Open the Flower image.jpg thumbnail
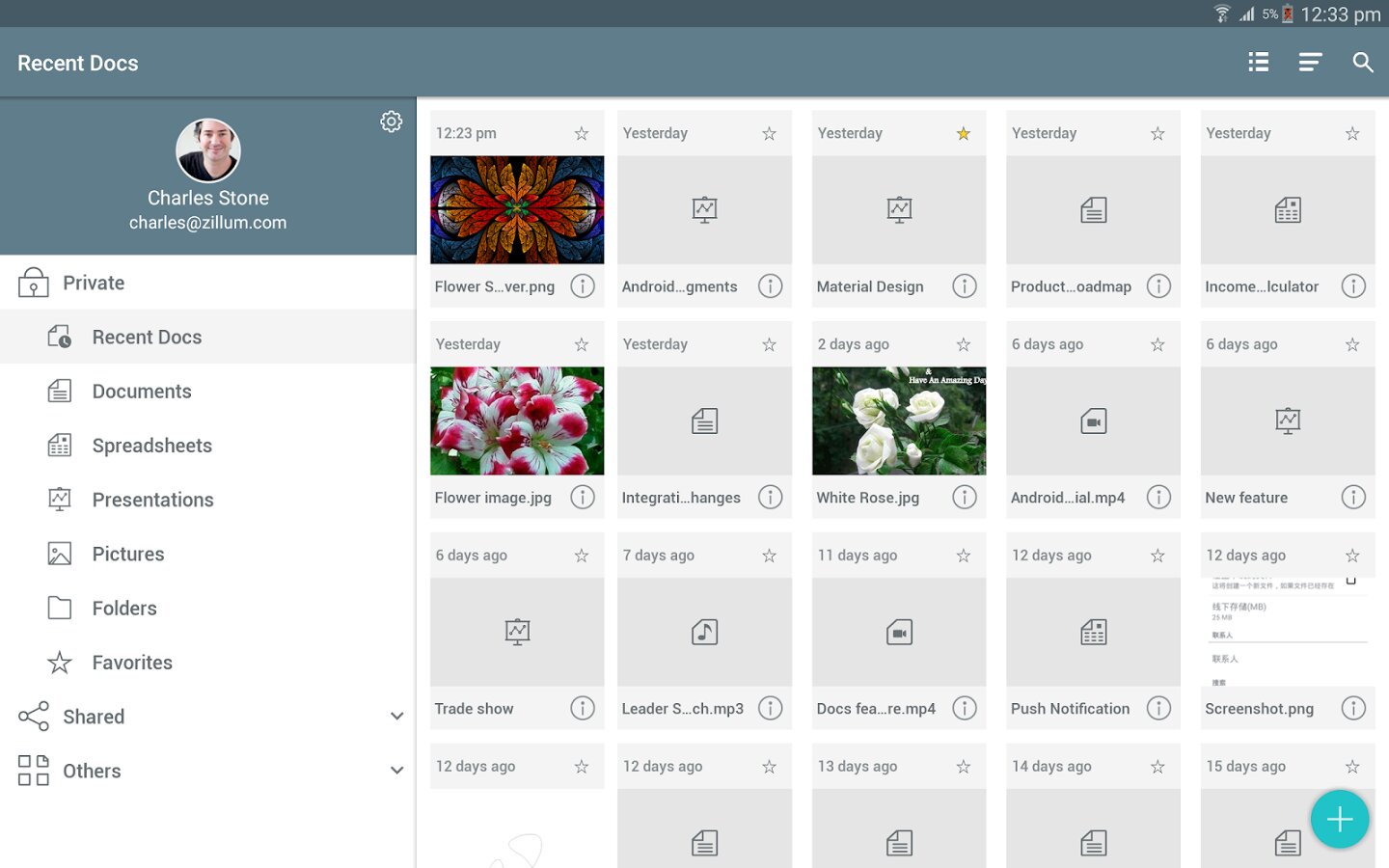 (517, 420)
